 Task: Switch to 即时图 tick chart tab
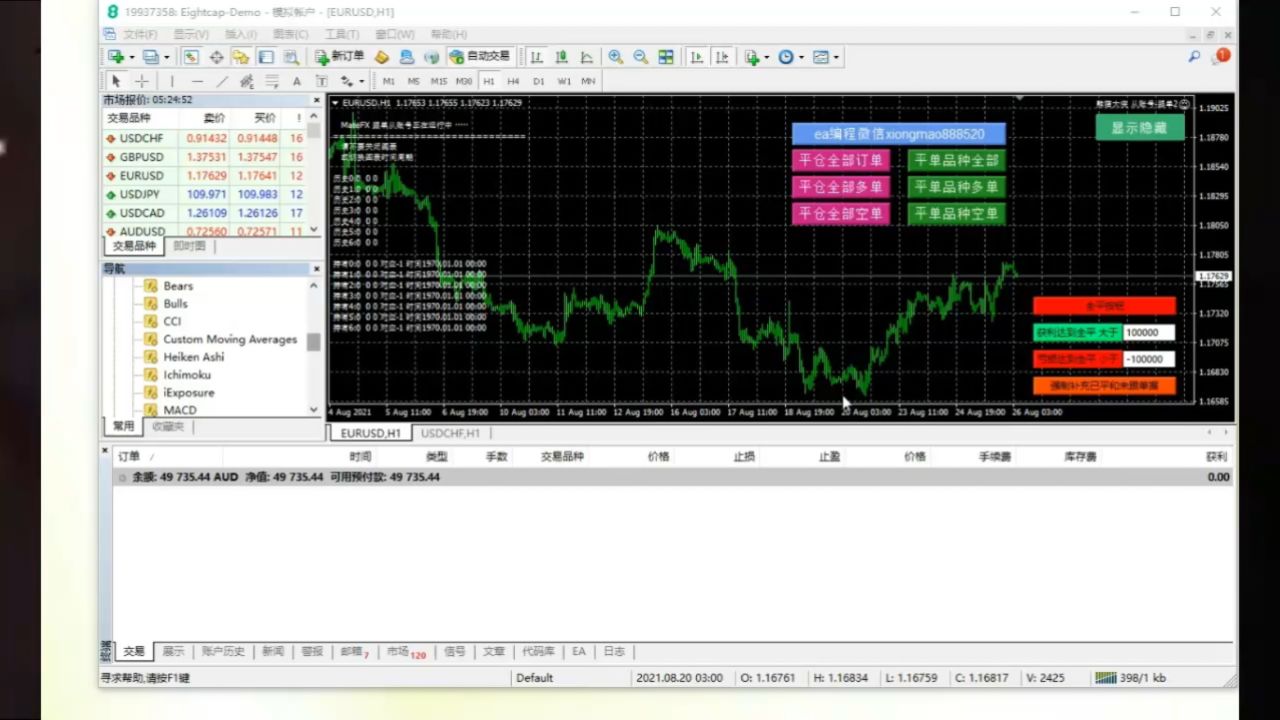[x=189, y=246]
